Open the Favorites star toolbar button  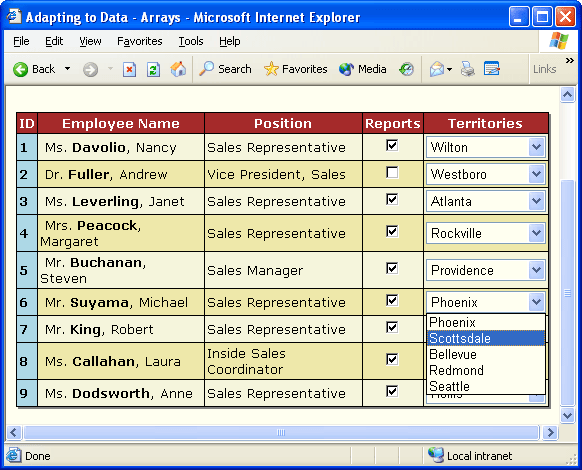click(x=295, y=69)
